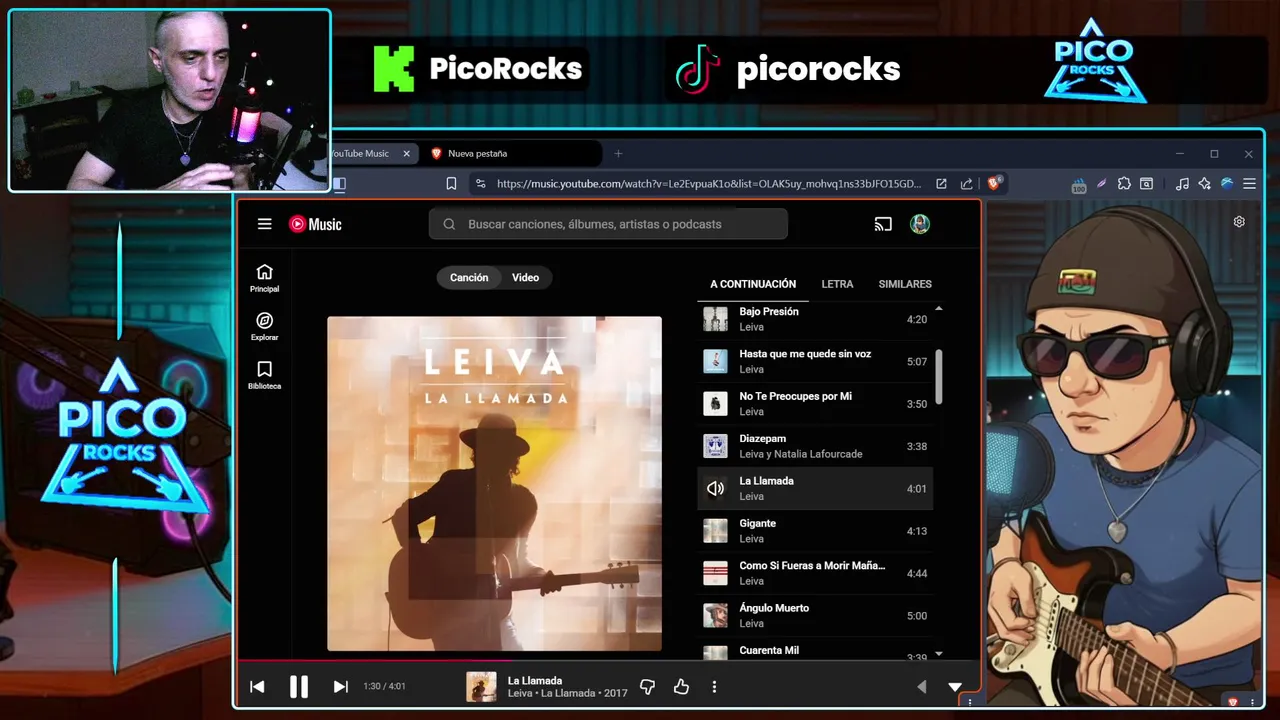The height and width of the screenshot is (720, 1280).
Task: Open the account avatar menu
Action: pyautogui.click(x=920, y=224)
